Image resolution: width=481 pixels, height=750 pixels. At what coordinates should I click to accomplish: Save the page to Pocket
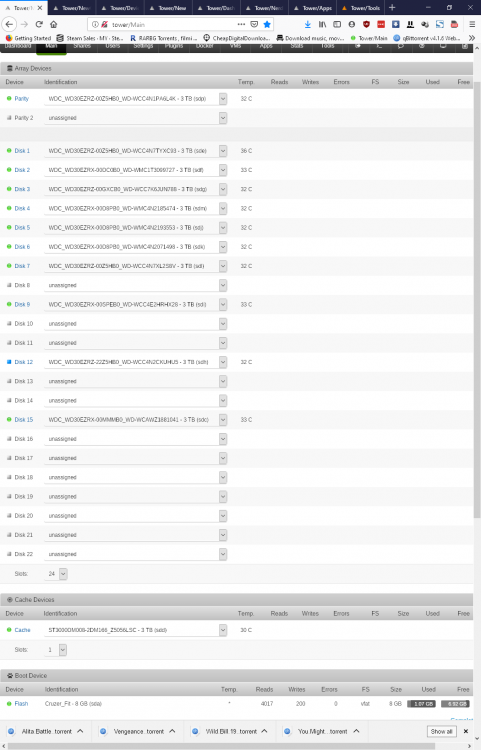click(x=254, y=24)
